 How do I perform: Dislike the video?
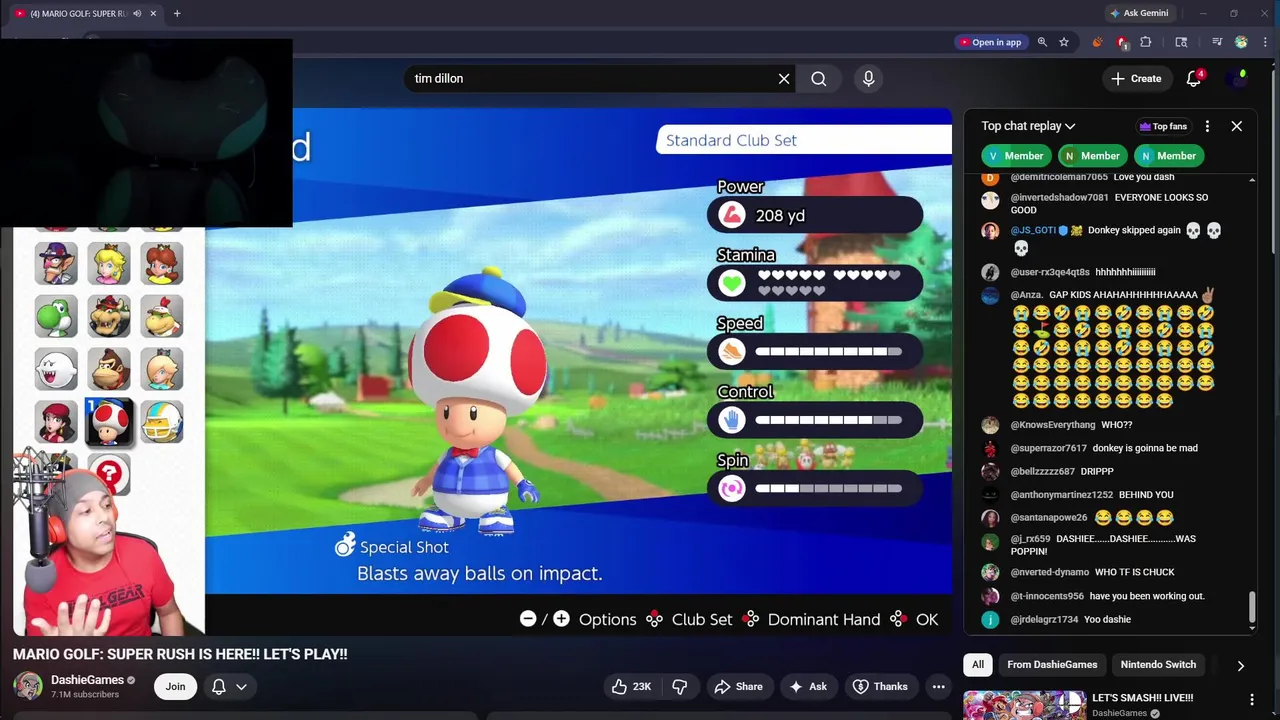click(680, 686)
